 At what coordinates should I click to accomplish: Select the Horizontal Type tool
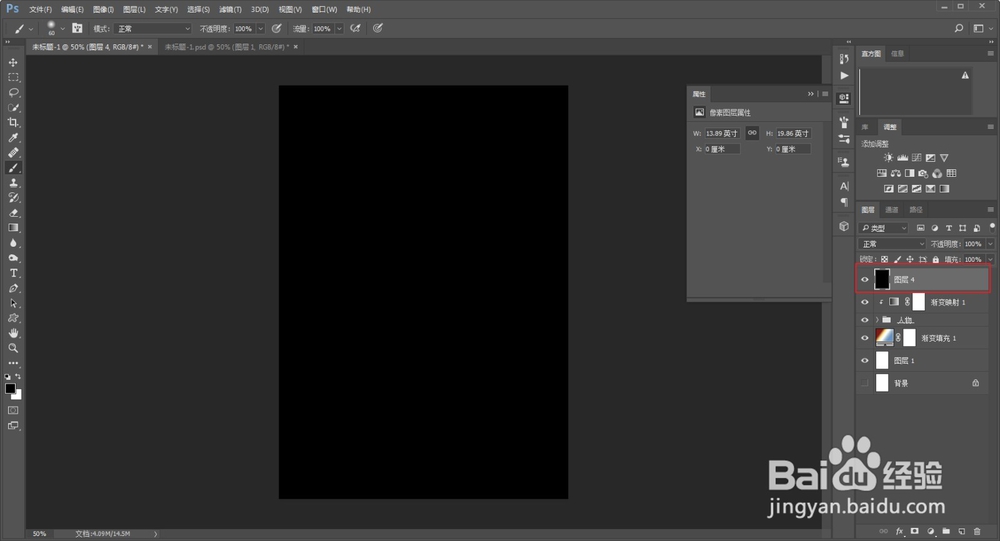(13, 273)
